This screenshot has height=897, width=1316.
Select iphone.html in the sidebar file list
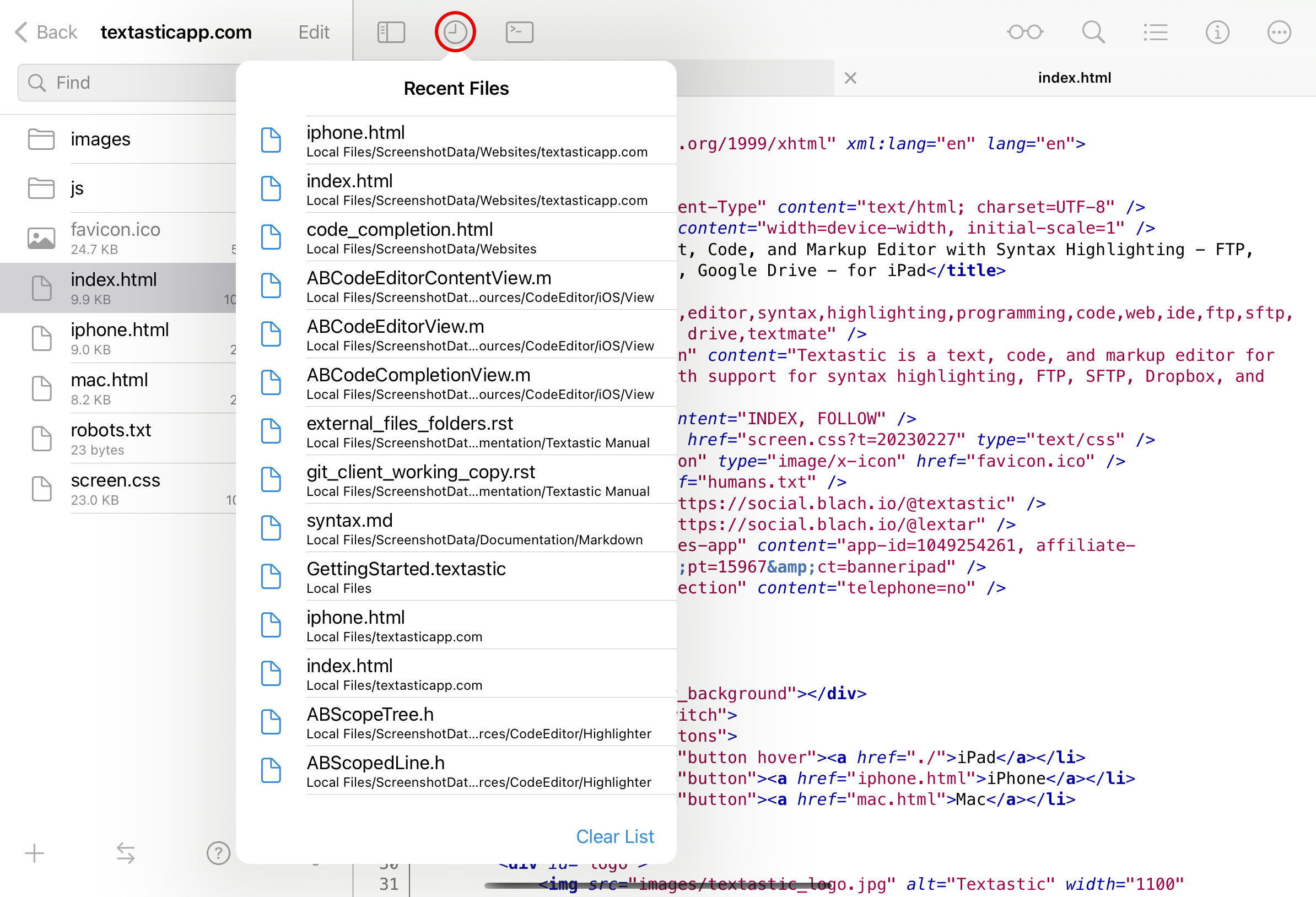pyautogui.click(x=118, y=338)
